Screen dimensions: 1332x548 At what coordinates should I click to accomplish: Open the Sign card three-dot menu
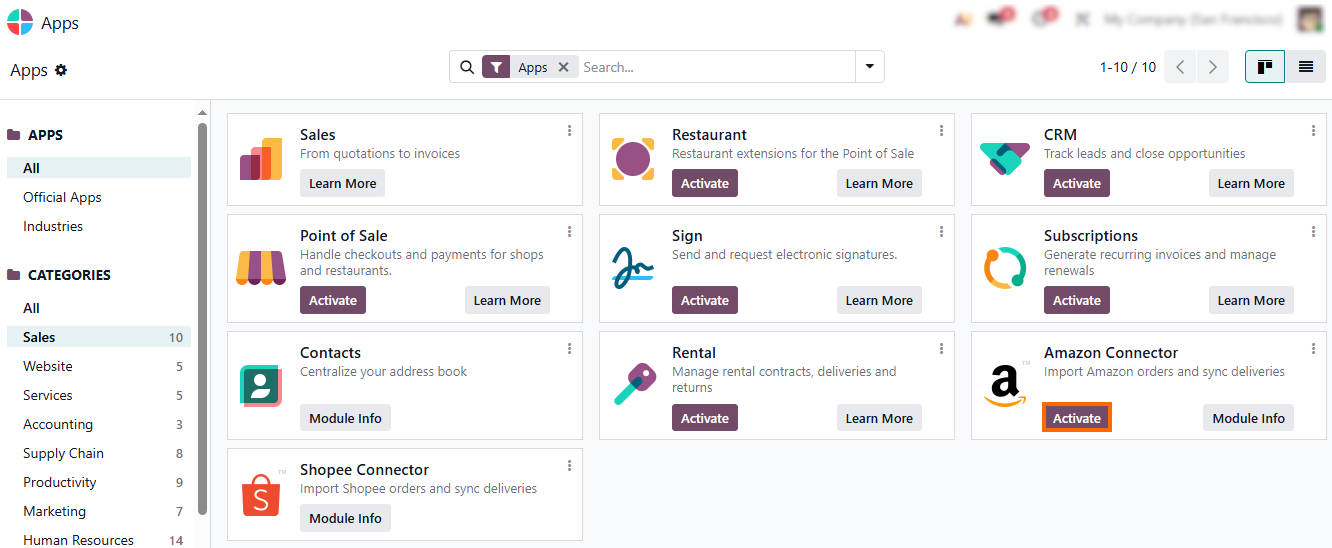(x=941, y=232)
